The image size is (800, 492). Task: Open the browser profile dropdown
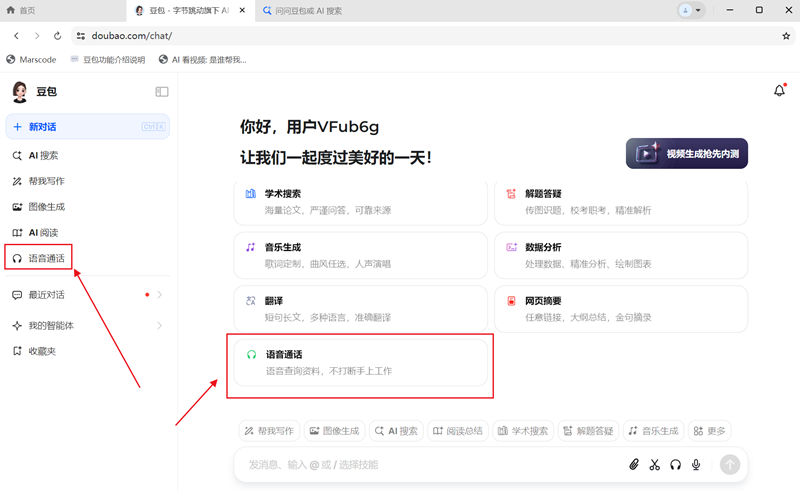pyautogui.click(x=691, y=10)
